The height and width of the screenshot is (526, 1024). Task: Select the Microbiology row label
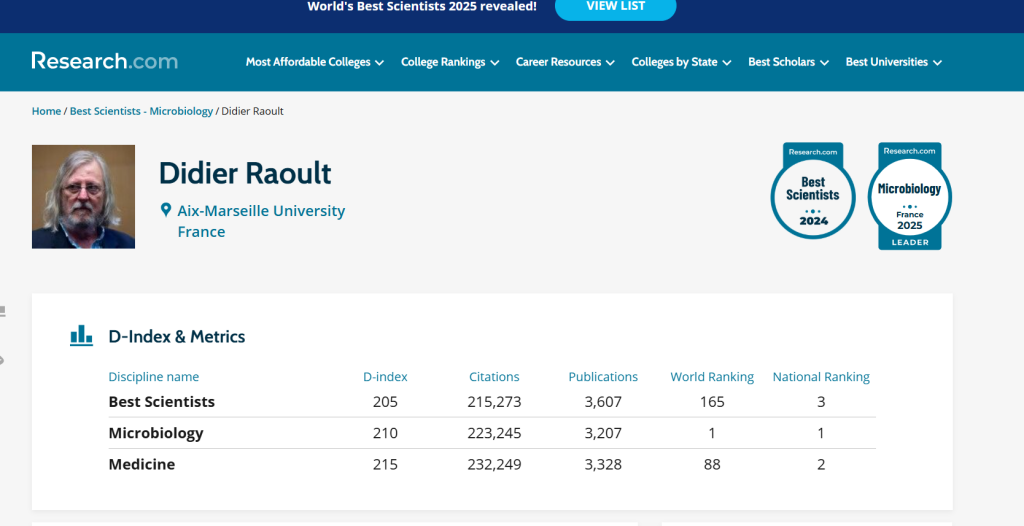tap(155, 433)
